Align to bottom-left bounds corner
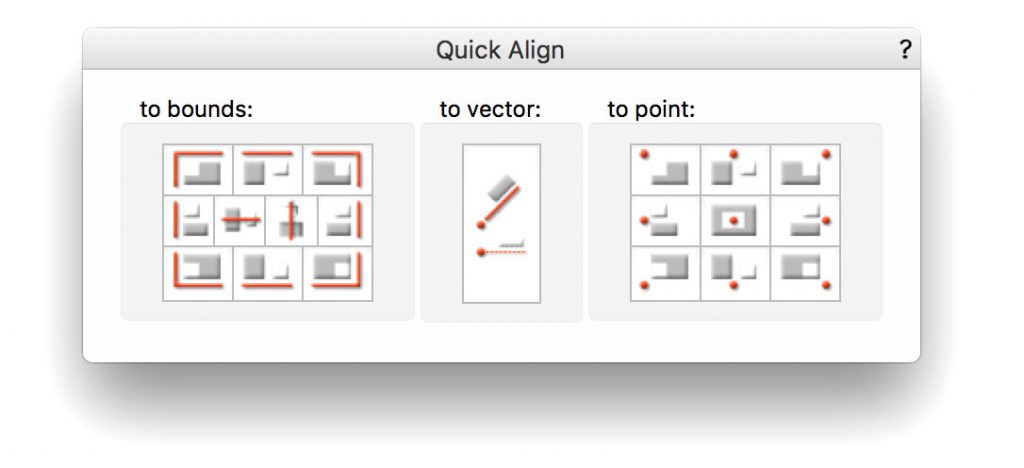 pyautogui.click(x=198, y=273)
